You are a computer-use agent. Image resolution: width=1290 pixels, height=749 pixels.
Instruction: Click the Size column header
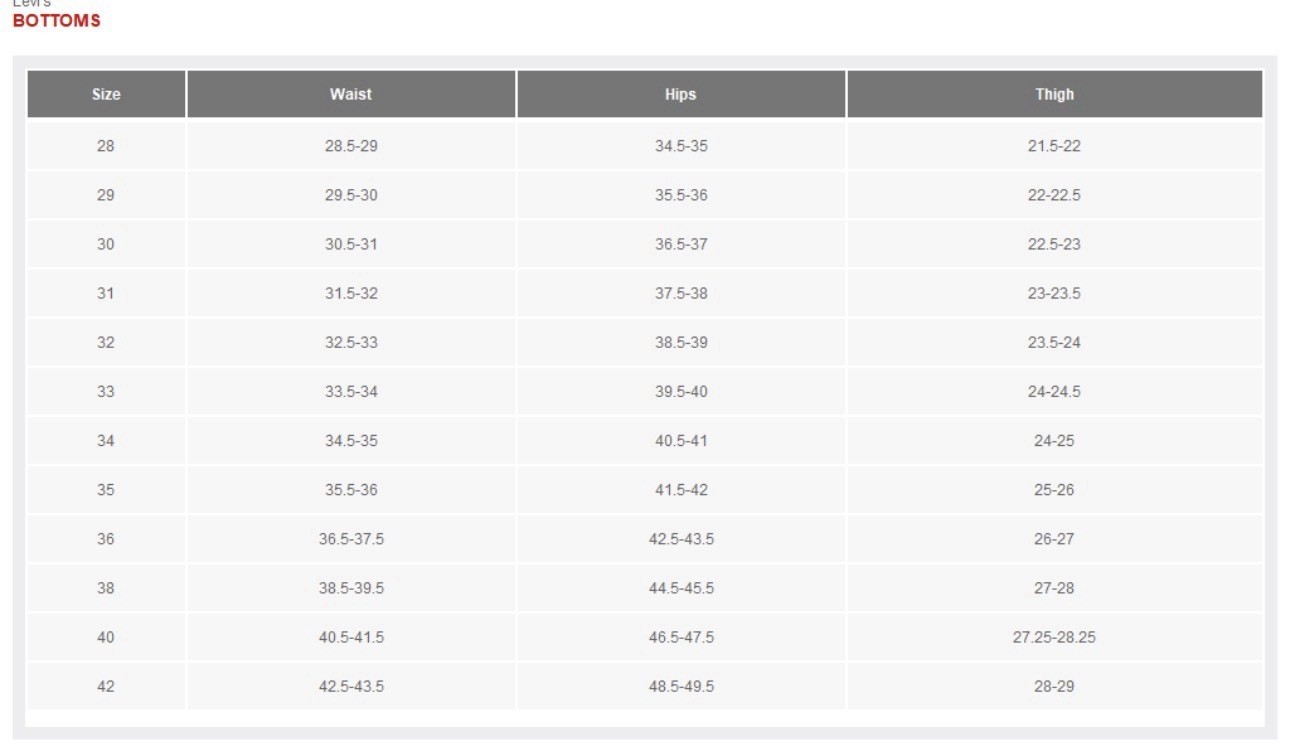(x=106, y=94)
